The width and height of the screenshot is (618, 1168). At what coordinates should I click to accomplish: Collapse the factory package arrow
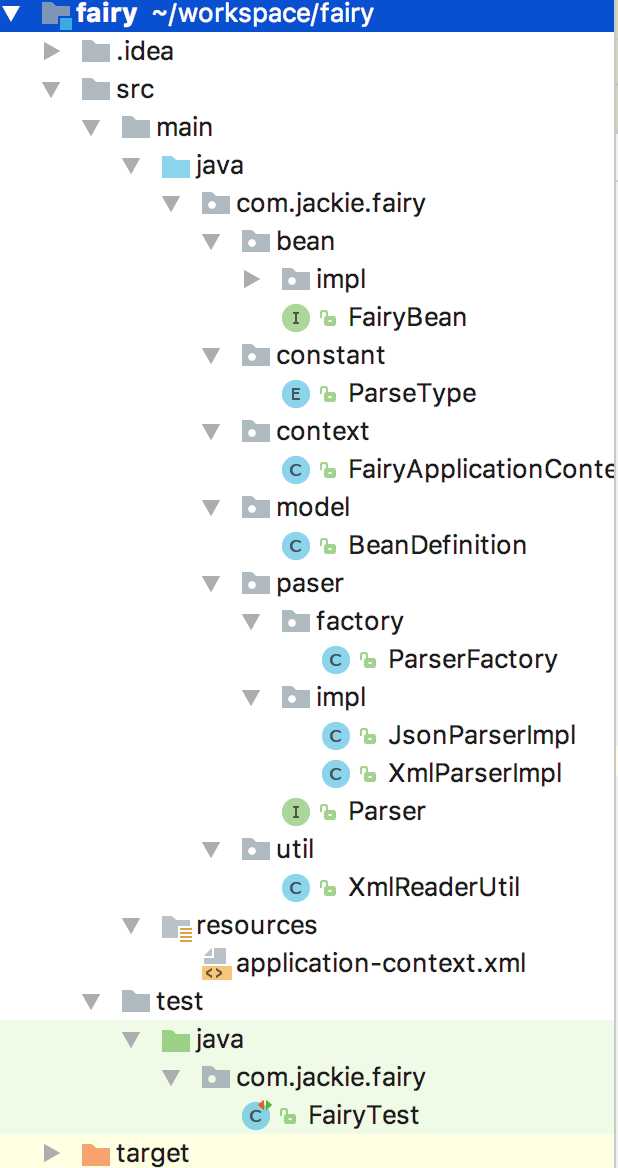pyautogui.click(x=252, y=622)
